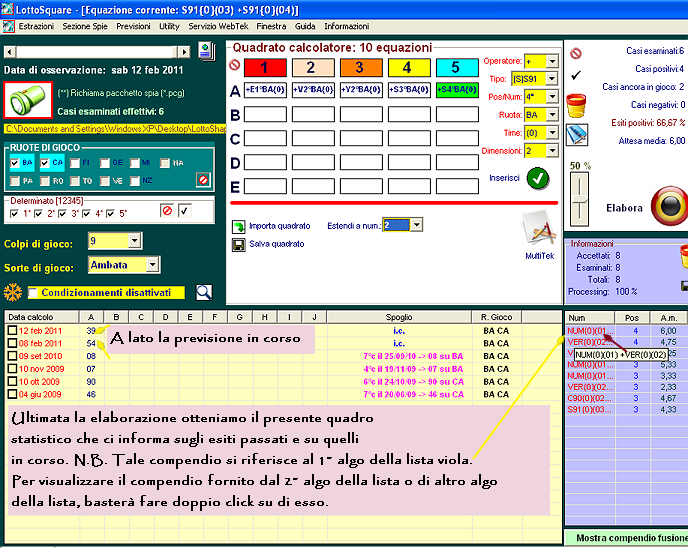Select cyan column 5 header
This screenshot has height=548, width=688.
coord(457,68)
